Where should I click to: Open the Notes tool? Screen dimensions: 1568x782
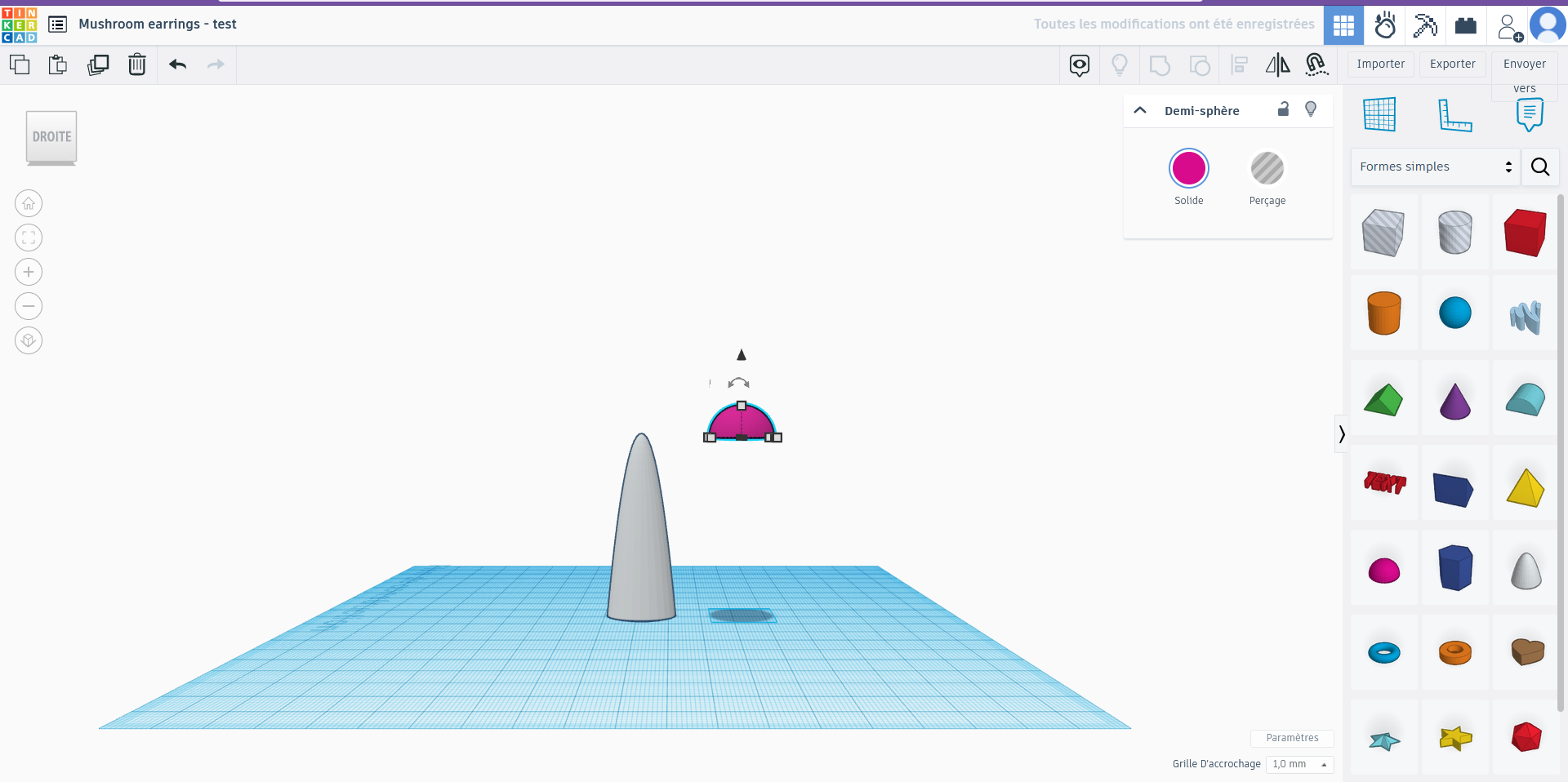click(1530, 114)
